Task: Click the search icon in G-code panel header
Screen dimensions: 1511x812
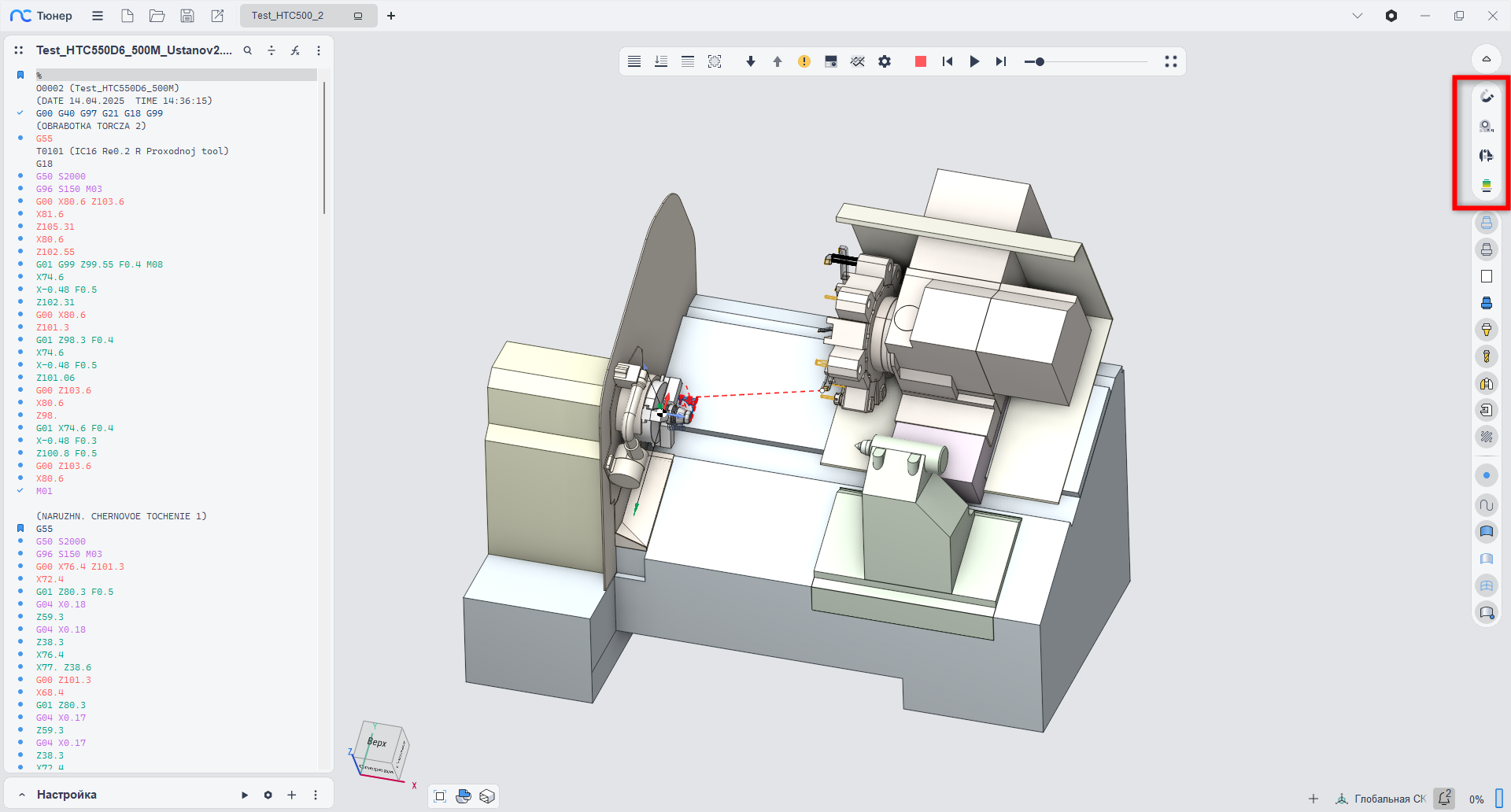Action: pyautogui.click(x=248, y=50)
